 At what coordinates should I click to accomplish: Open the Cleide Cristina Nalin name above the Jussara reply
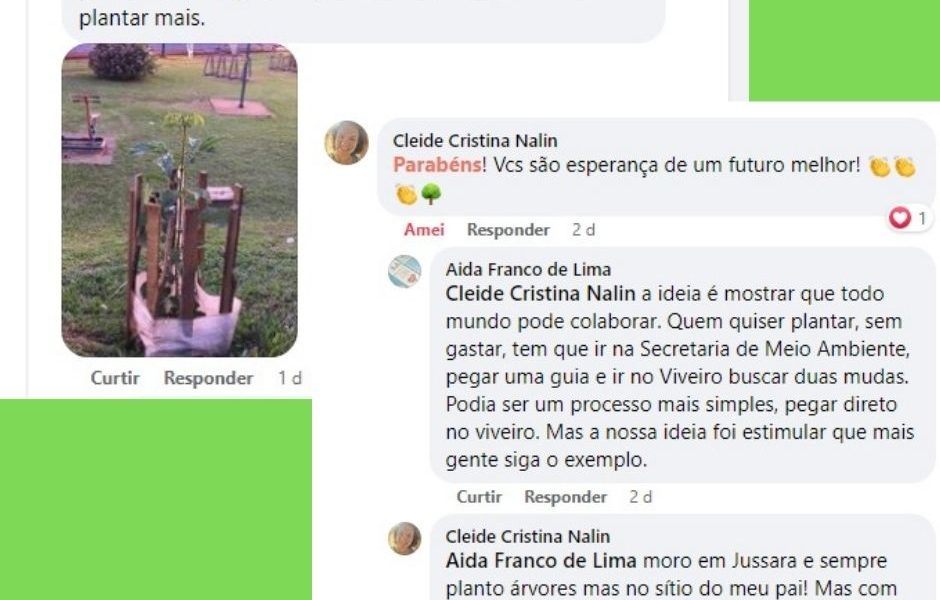point(528,536)
